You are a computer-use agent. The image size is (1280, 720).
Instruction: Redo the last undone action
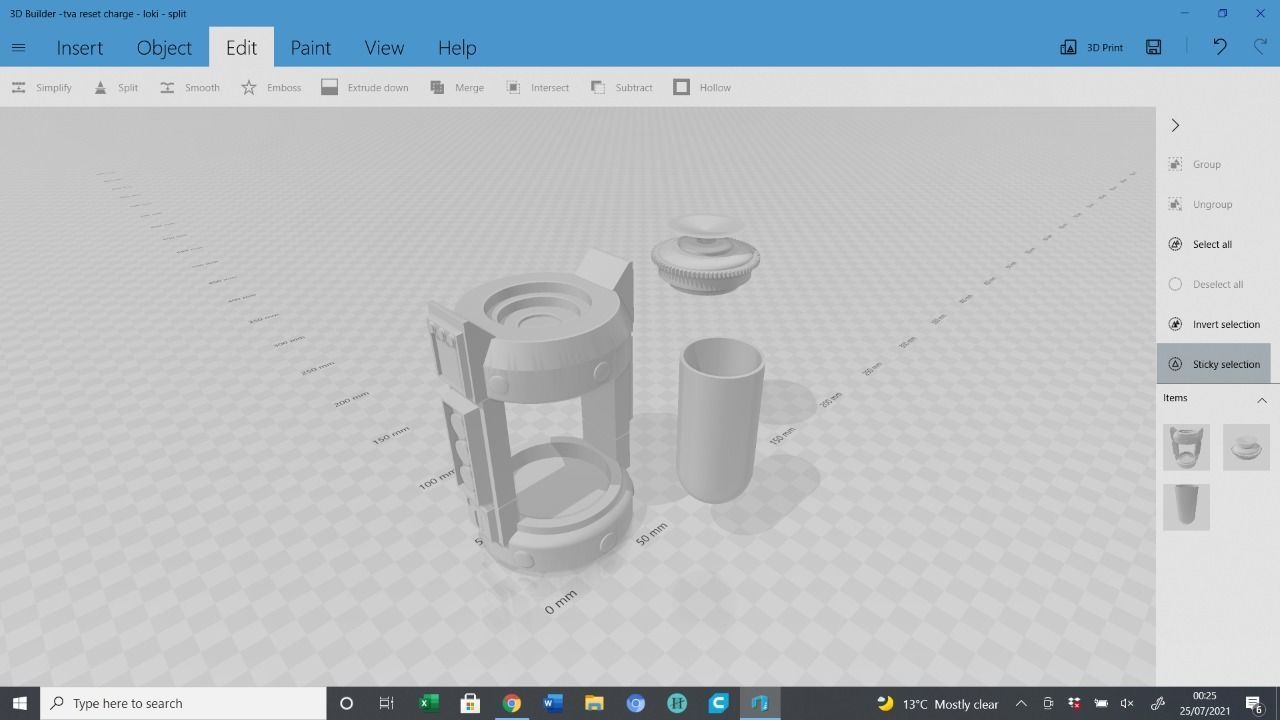(x=1260, y=47)
